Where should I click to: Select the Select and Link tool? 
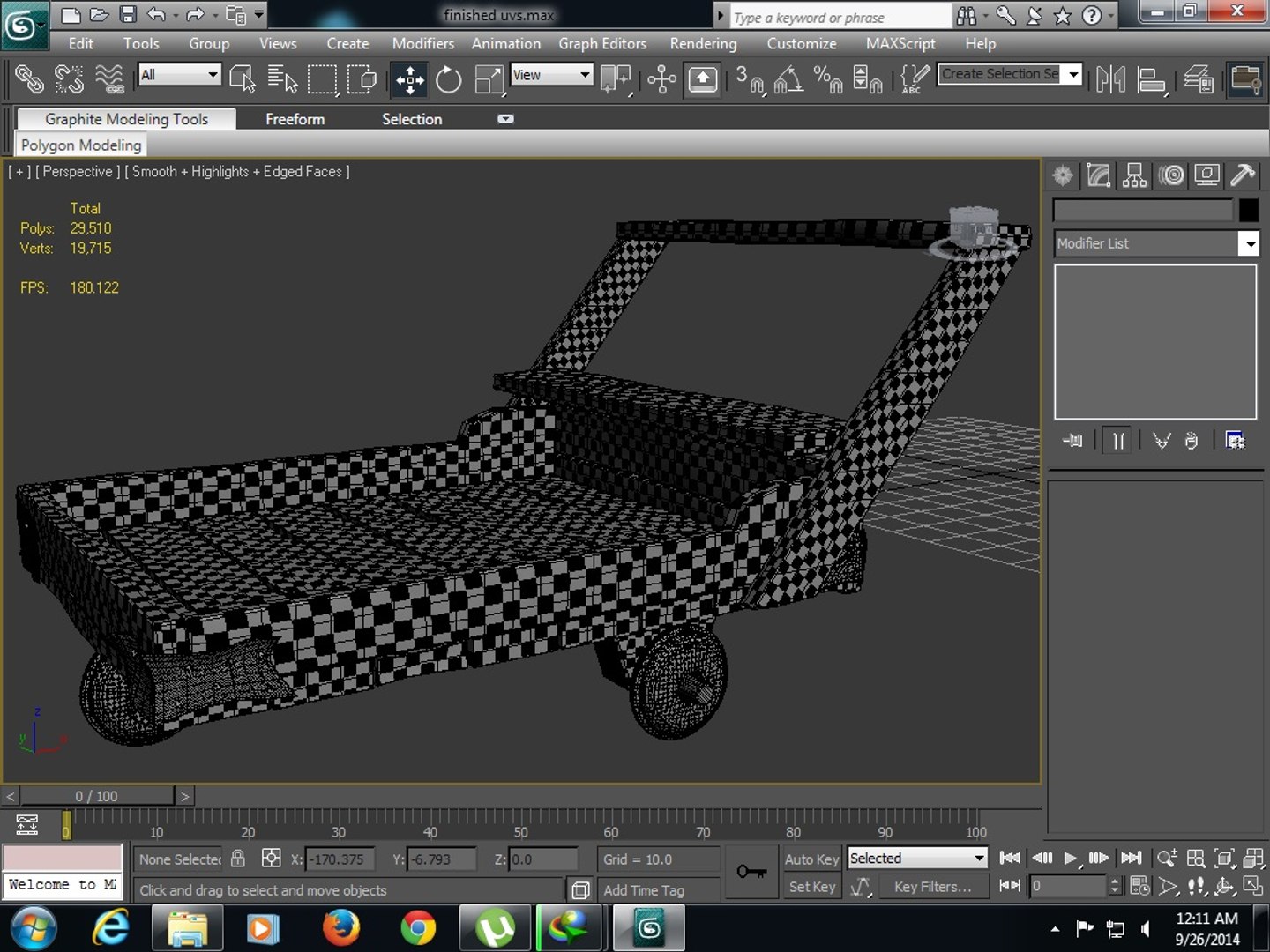tap(29, 80)
